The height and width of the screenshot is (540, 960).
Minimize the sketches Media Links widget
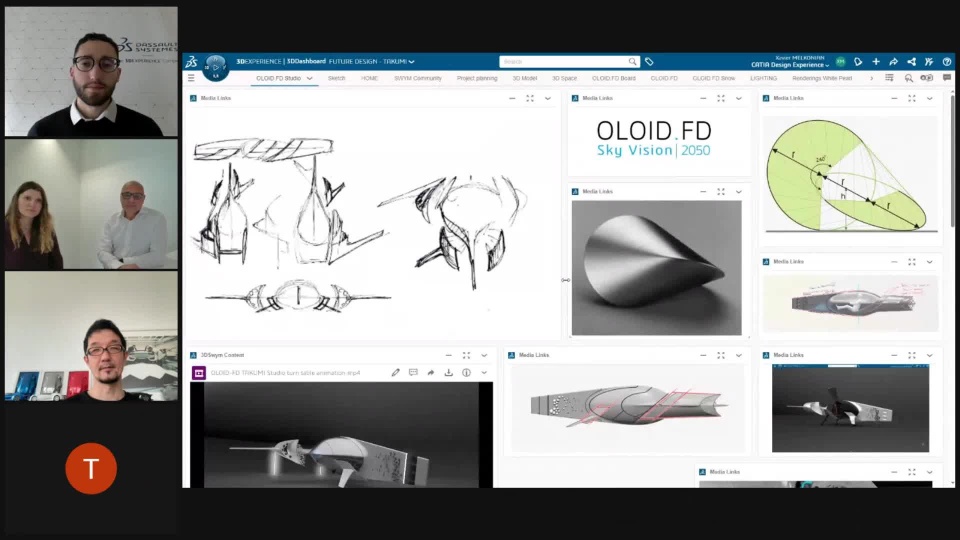tap(512, 98)
